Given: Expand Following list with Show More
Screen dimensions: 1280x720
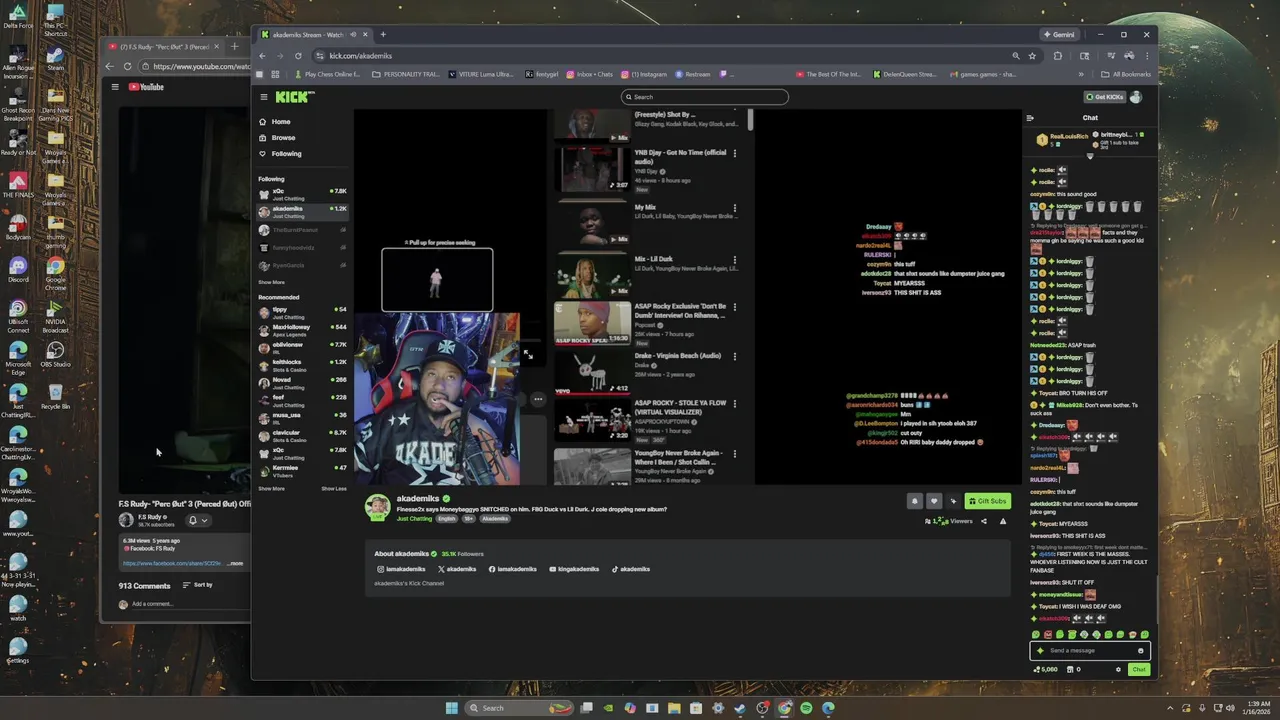Looking at the screenshot, I should pos(271,282).
